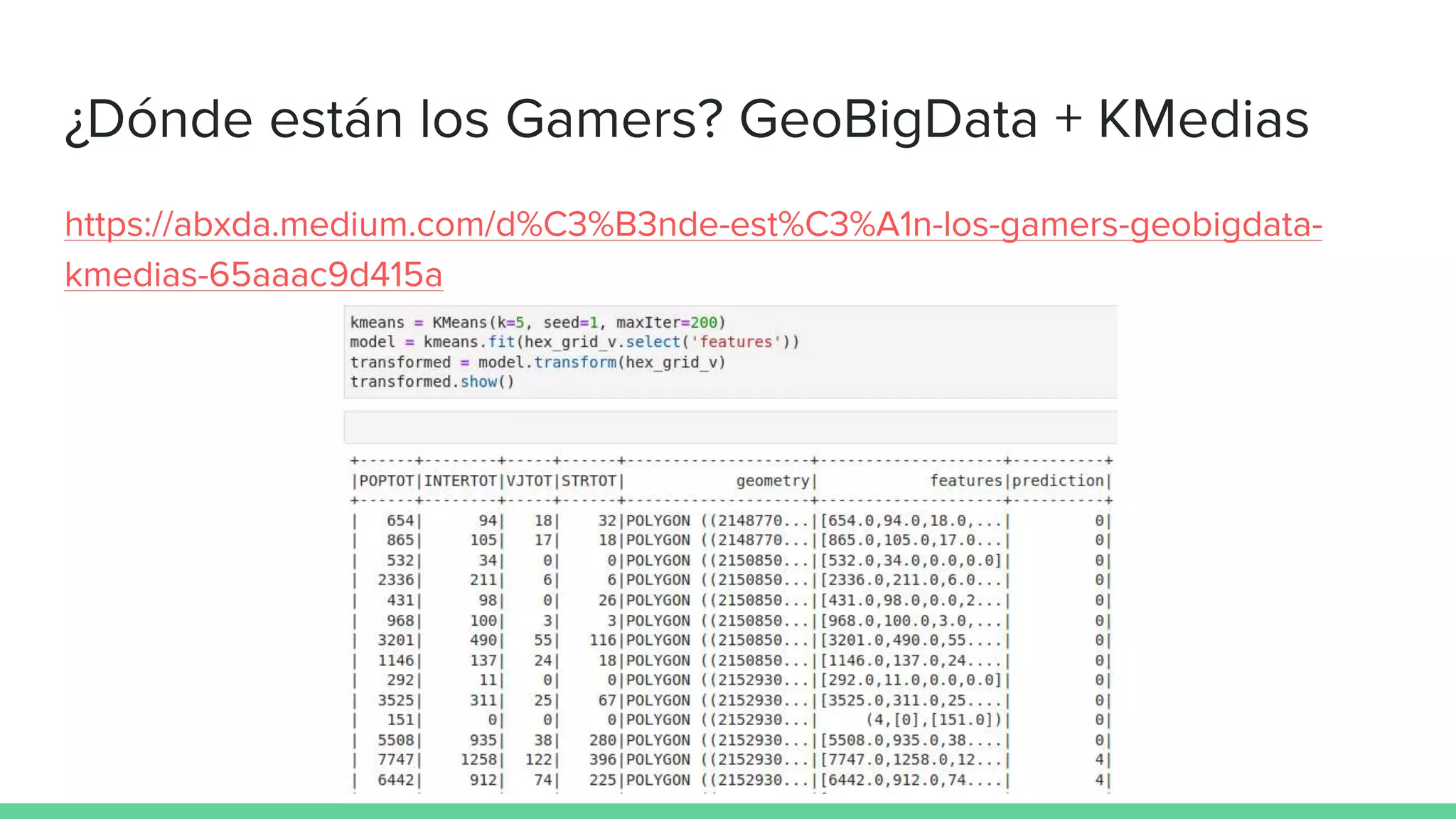
Task: Click the POPTOT value 2336
Action: click(x=395, y=580)
